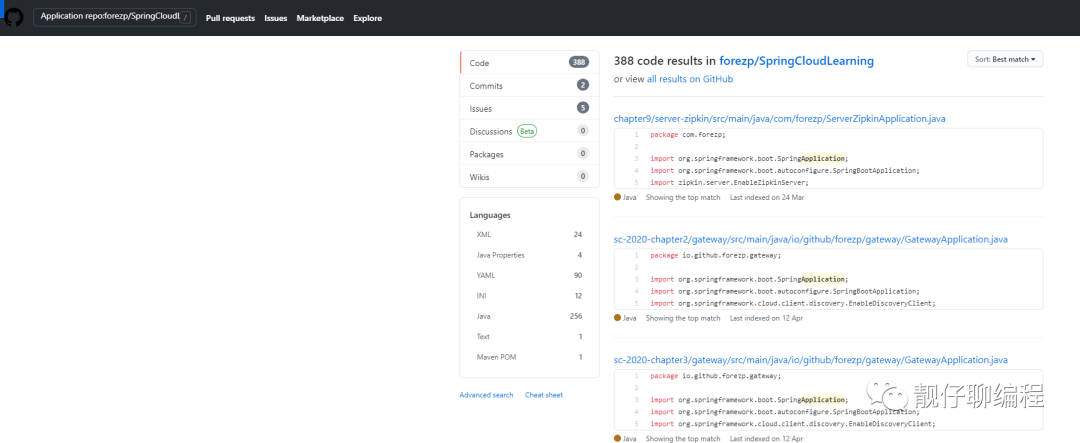This screenshot has width=1080, height=443.
Task: Click the 5 count badge beside Issues
Action: (583, 108)
